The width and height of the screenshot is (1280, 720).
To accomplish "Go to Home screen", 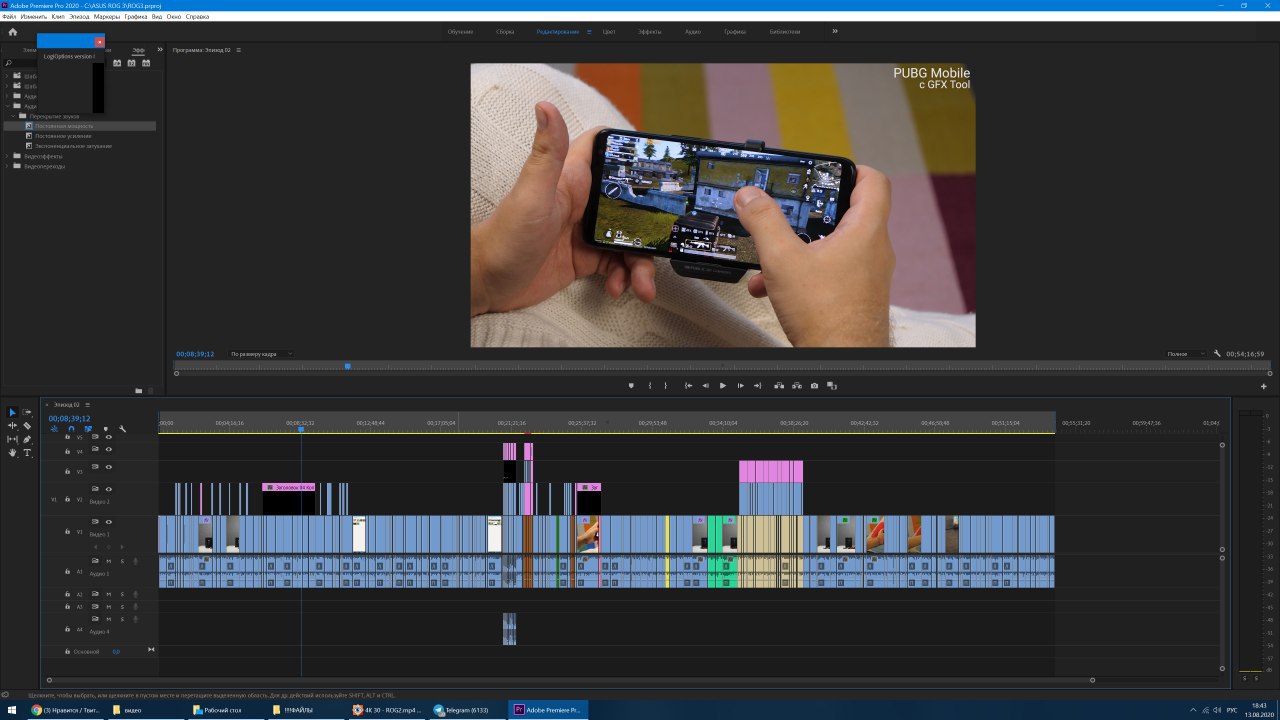I will coord(12,32).
